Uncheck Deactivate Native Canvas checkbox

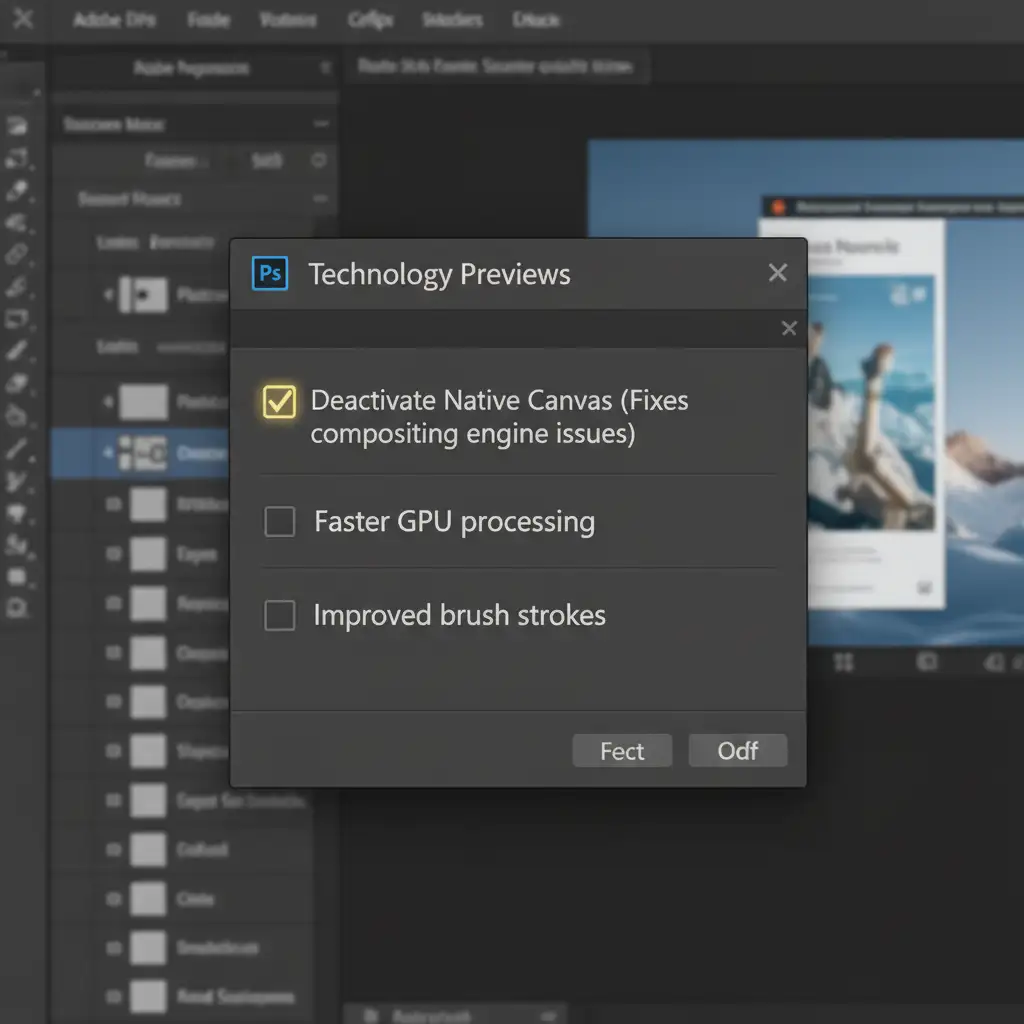(279, 402)
